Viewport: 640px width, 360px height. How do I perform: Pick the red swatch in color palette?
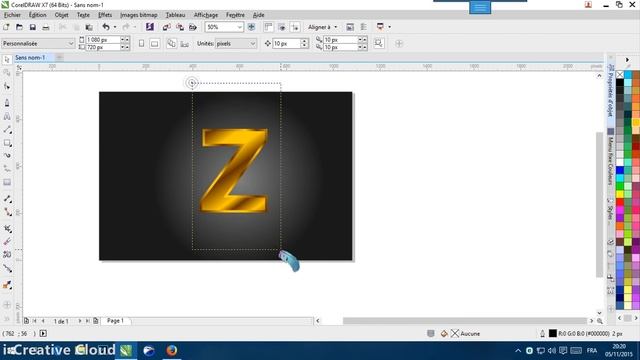click(x=620, y=202)
